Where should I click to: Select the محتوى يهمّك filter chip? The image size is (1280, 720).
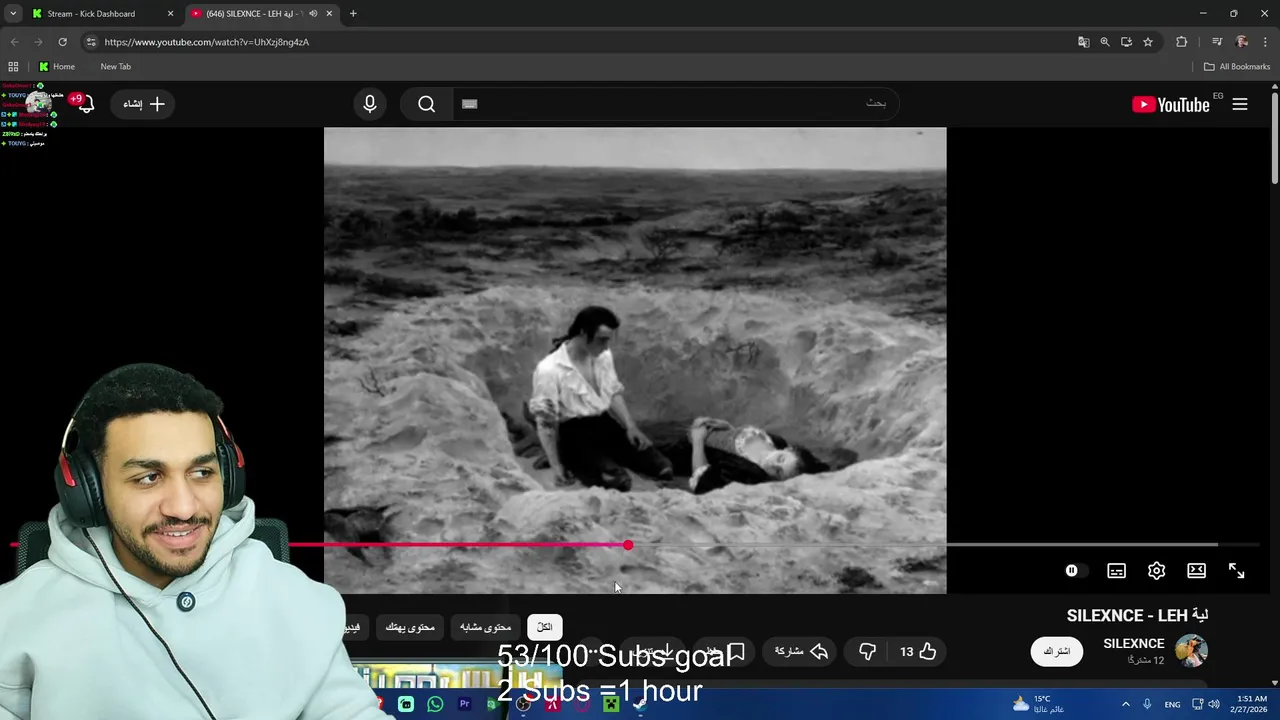(410, 627)
